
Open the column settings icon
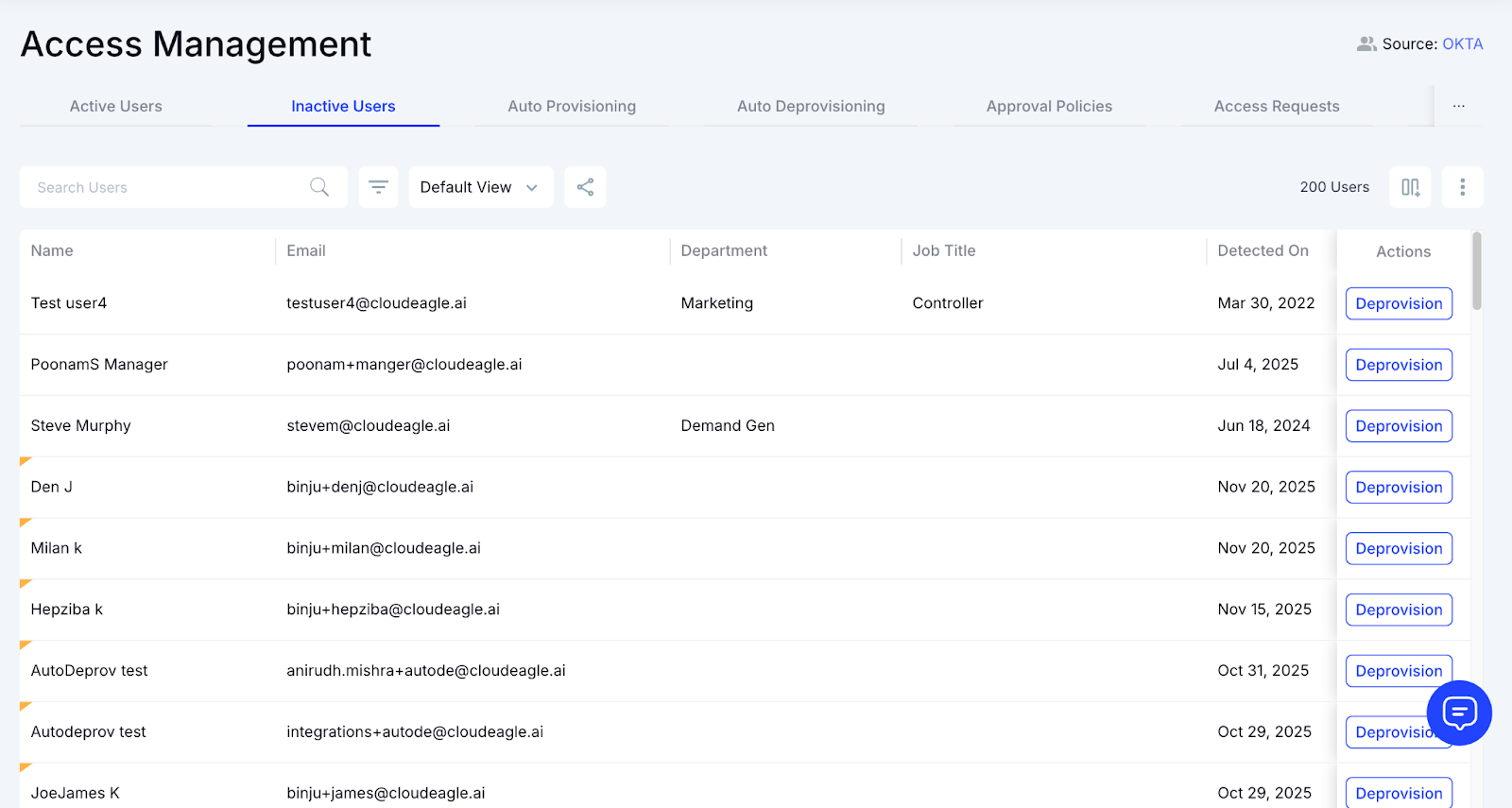(1410, 187)
